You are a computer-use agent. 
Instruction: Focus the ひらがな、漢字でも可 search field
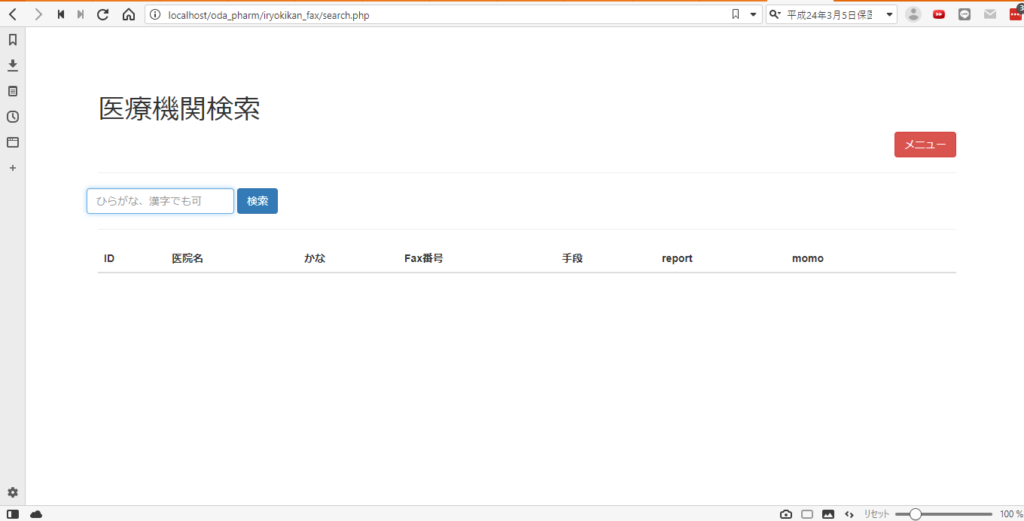[x=160, y=201]
